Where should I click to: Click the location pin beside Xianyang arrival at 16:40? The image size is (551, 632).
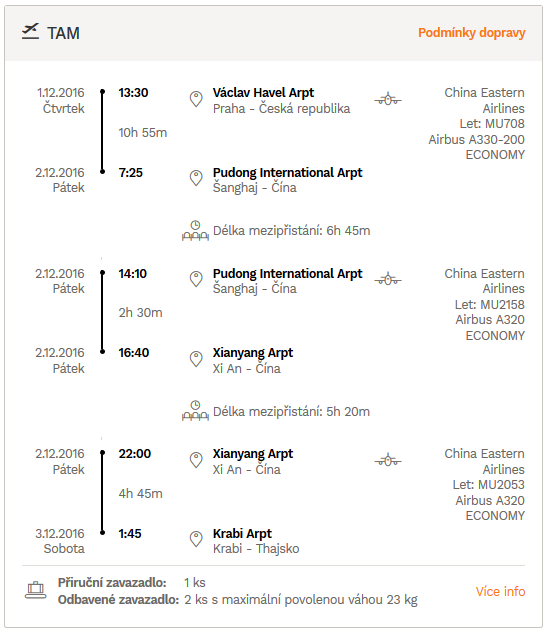(x=196, y=359)
